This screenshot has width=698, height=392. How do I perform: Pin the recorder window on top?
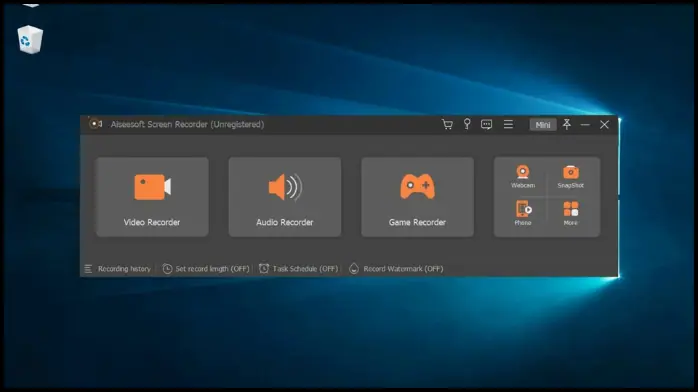(x=567, y=124)
